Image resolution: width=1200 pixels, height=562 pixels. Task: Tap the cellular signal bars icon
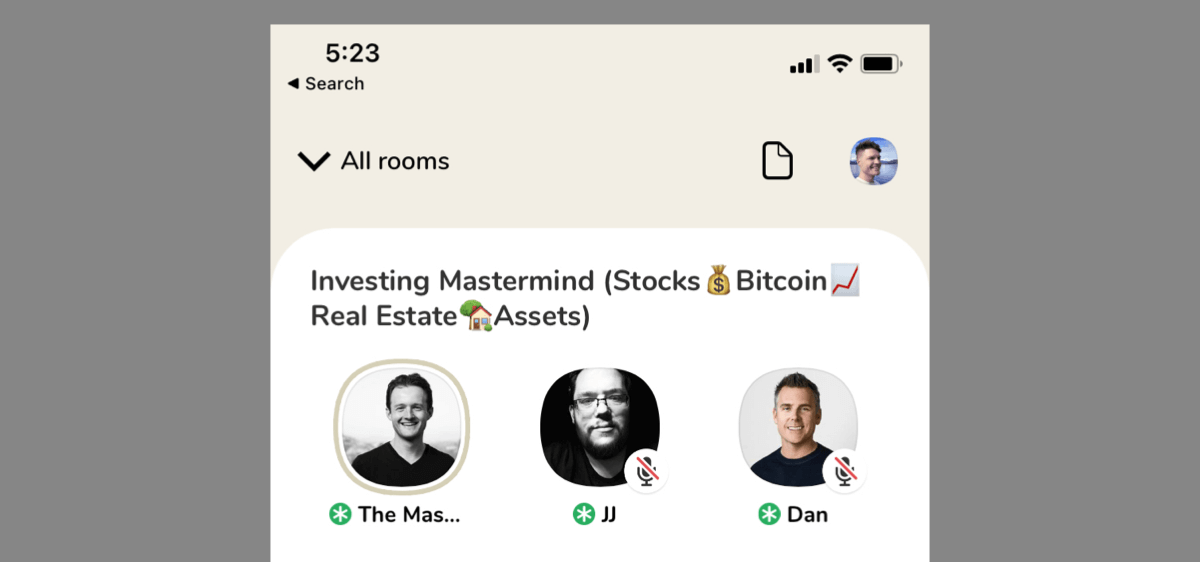804,65
